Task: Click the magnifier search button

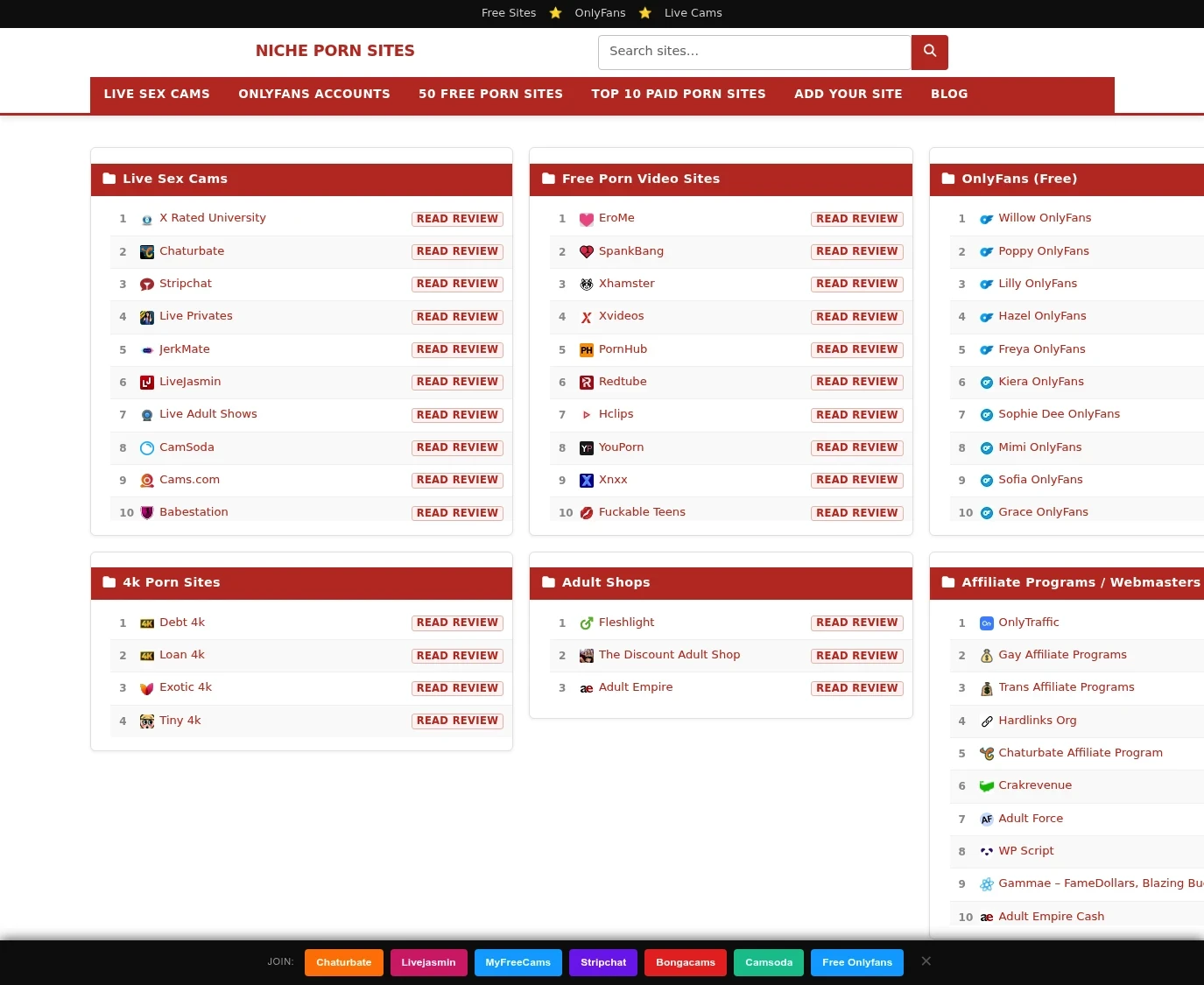Action: [x=929, y=52]
